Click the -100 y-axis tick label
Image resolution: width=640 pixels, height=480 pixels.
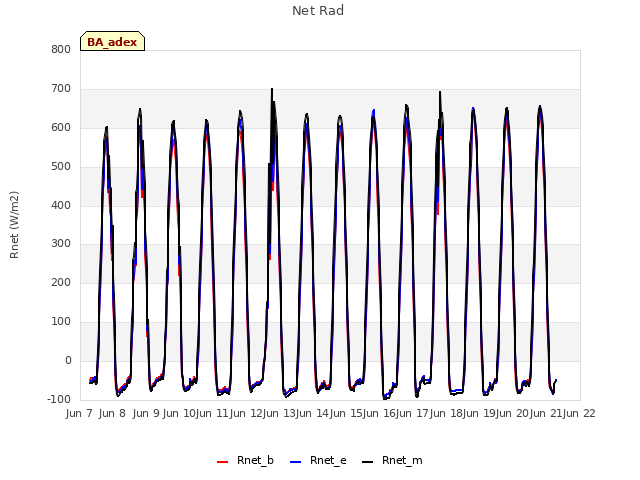click(x=59, y=399)
